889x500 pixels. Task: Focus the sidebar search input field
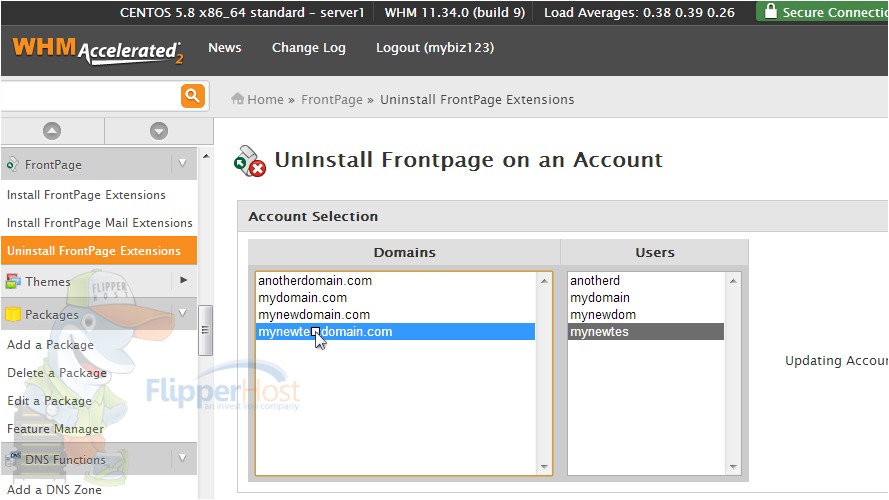click(91, 96)
